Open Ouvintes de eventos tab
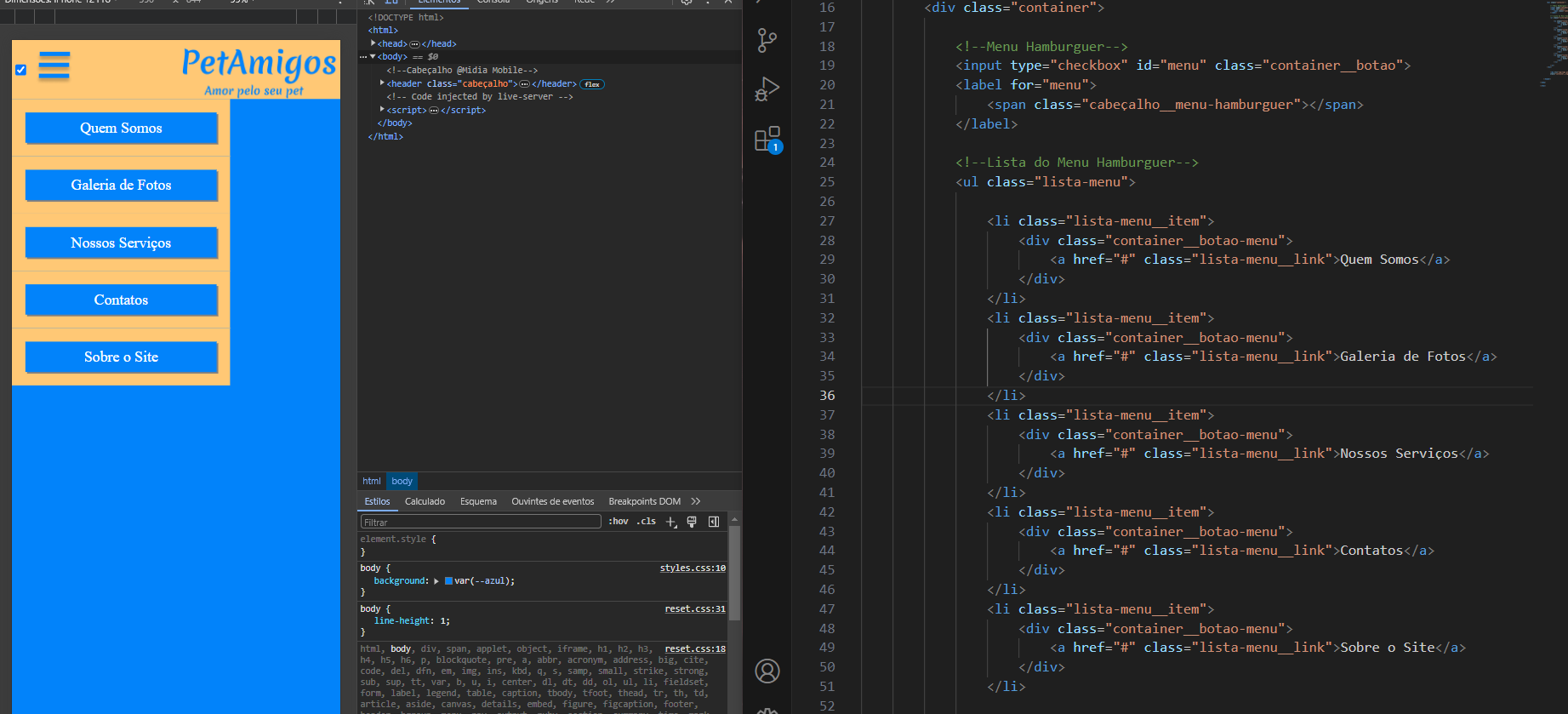Viewport: 1568px width, 714px height. click(553, 501)
